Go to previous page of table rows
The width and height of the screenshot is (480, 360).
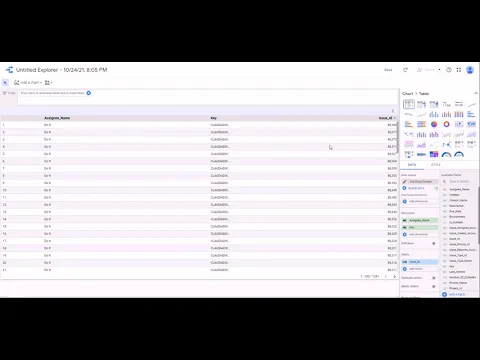click(386, 276)
